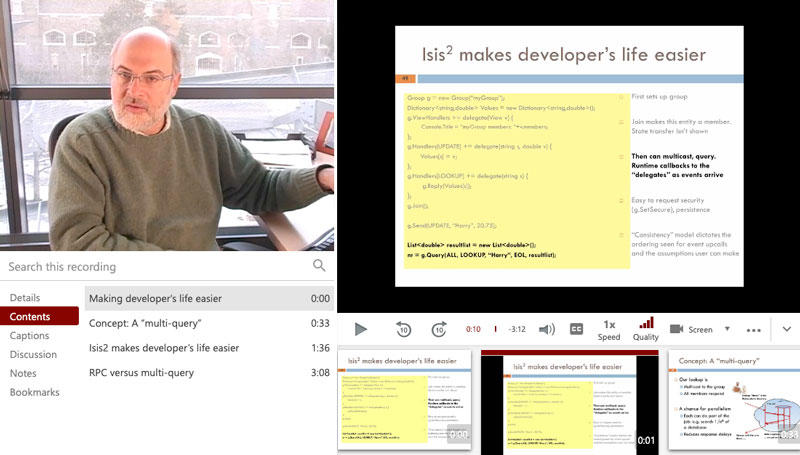This screenshot has width=800, height=455.
Task: Toggle closed captions CC button
Action: pyautogui.click(x=577, y=329)
